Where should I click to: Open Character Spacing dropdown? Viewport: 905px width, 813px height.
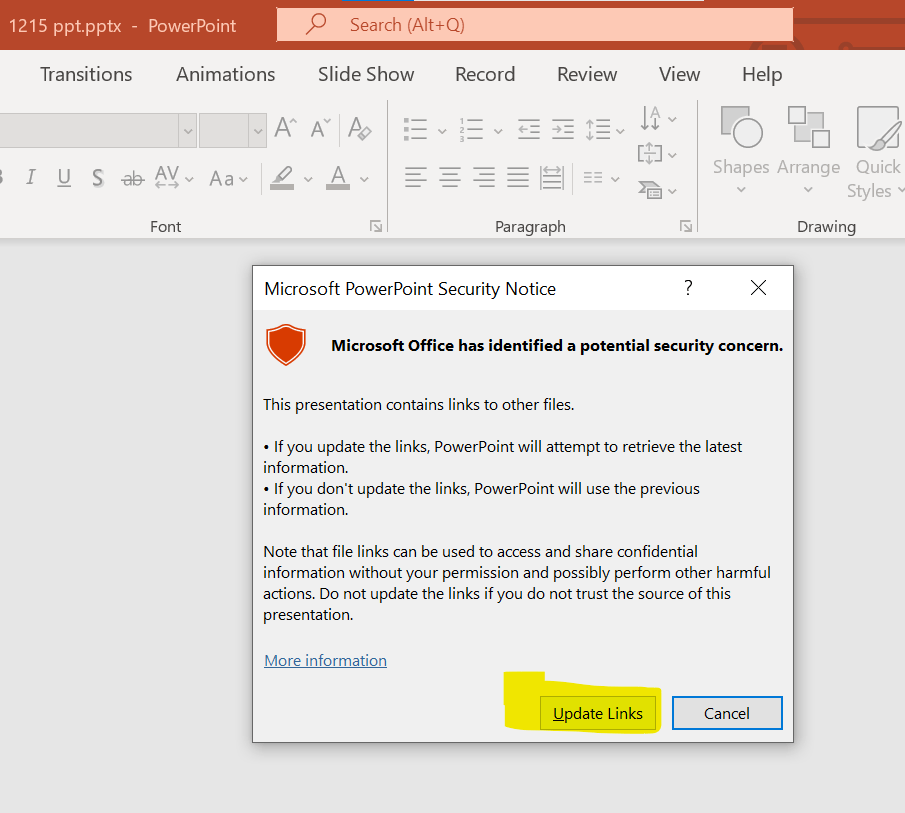173,177
